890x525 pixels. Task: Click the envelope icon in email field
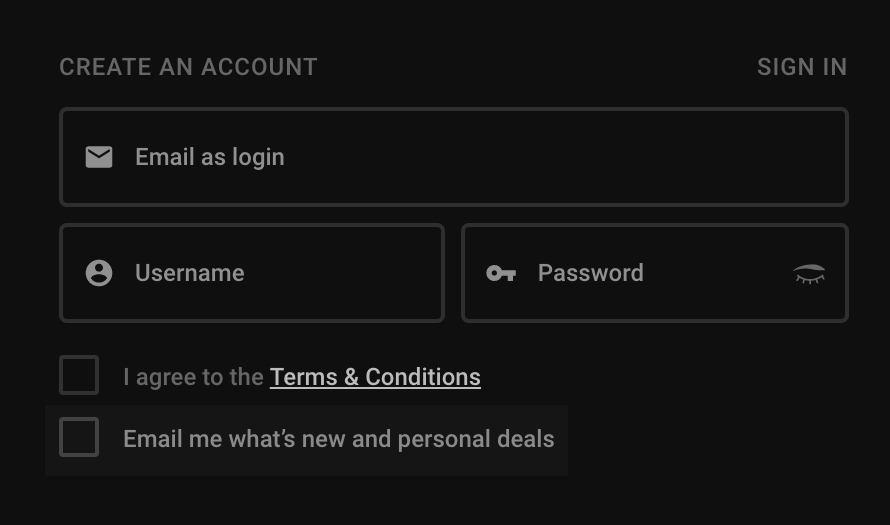(99, 157)
